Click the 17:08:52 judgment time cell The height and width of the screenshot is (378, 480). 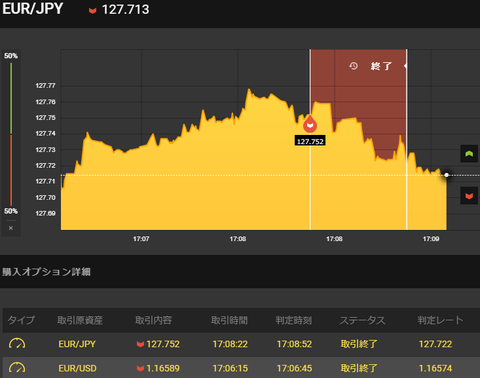[x=294, y=344]
